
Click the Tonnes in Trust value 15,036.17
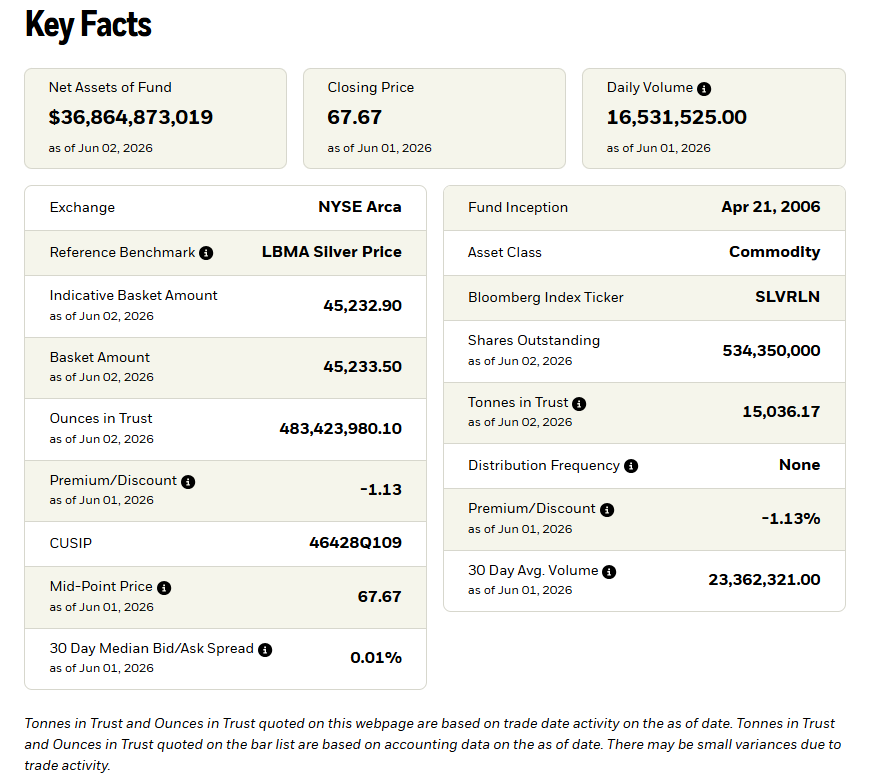click(x=781, y=412)
